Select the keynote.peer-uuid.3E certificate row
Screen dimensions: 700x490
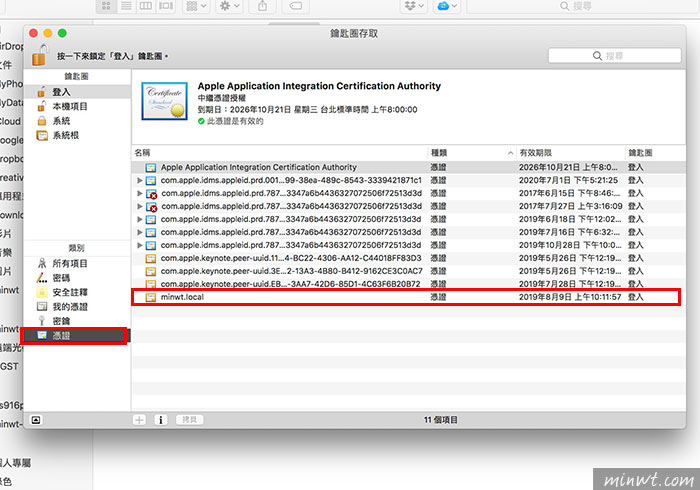408,271
